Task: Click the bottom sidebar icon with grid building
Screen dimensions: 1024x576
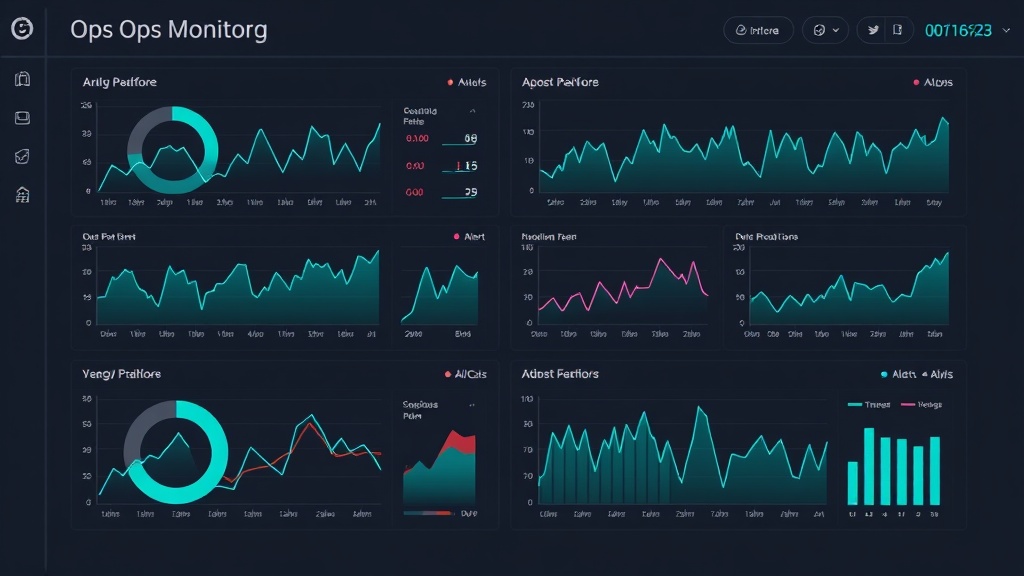Action: coord(22,195)
